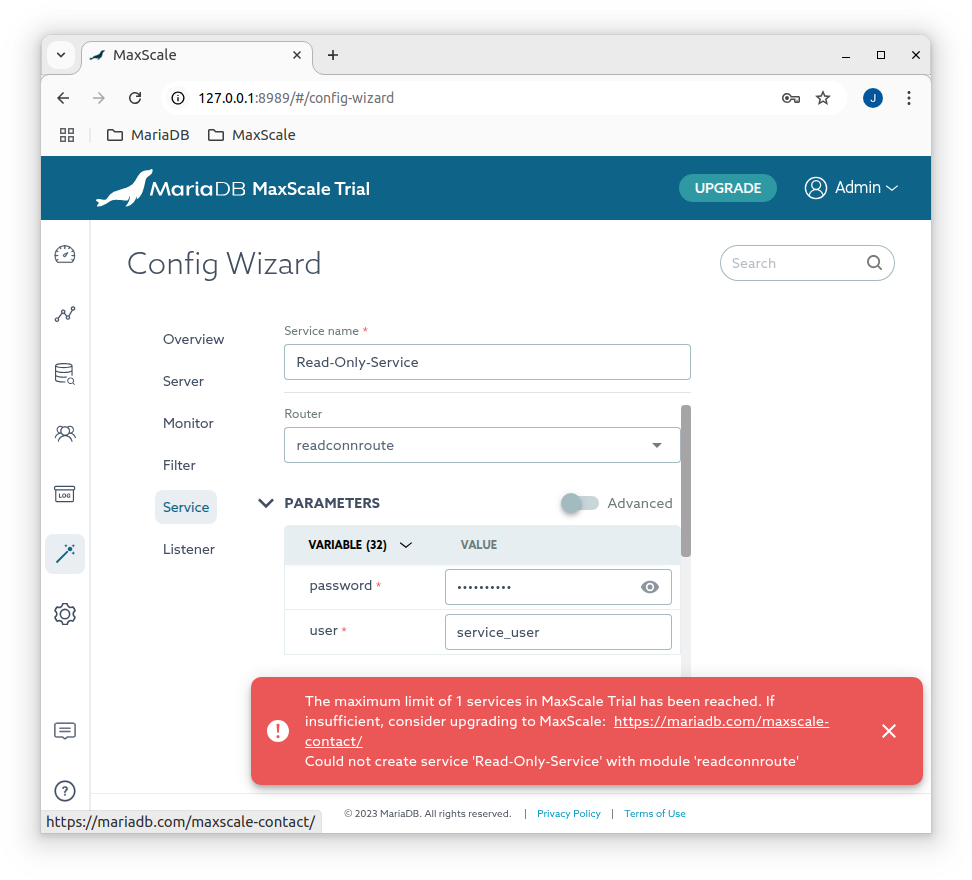
Task: Click the search magnifier icon
Action: click(x=874, y=263)
